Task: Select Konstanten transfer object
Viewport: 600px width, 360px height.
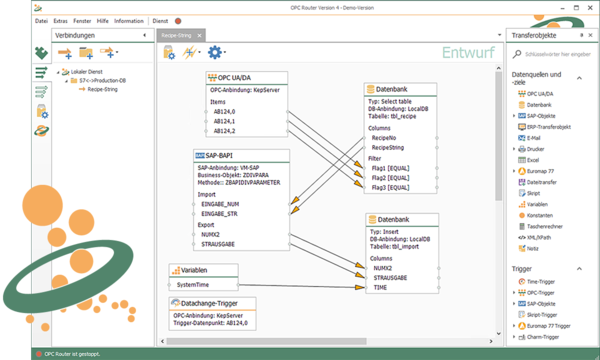Action: click(536, 215)
